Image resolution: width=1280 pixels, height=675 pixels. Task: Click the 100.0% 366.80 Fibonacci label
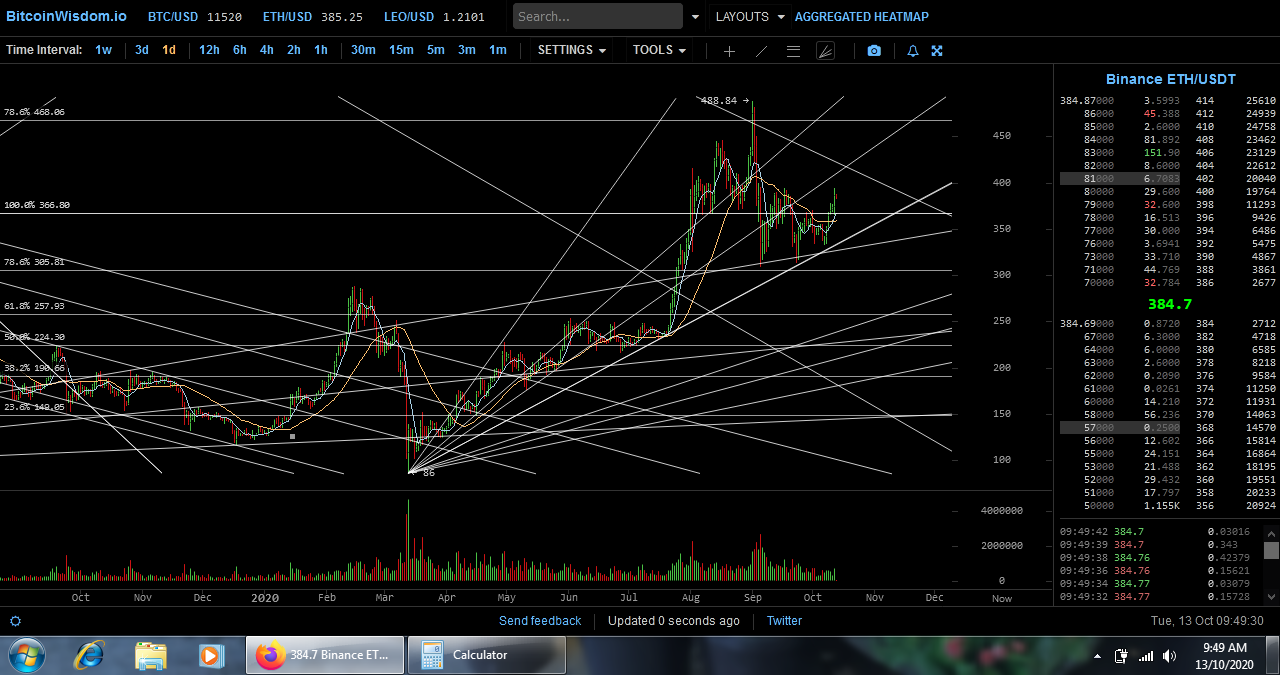36,205
